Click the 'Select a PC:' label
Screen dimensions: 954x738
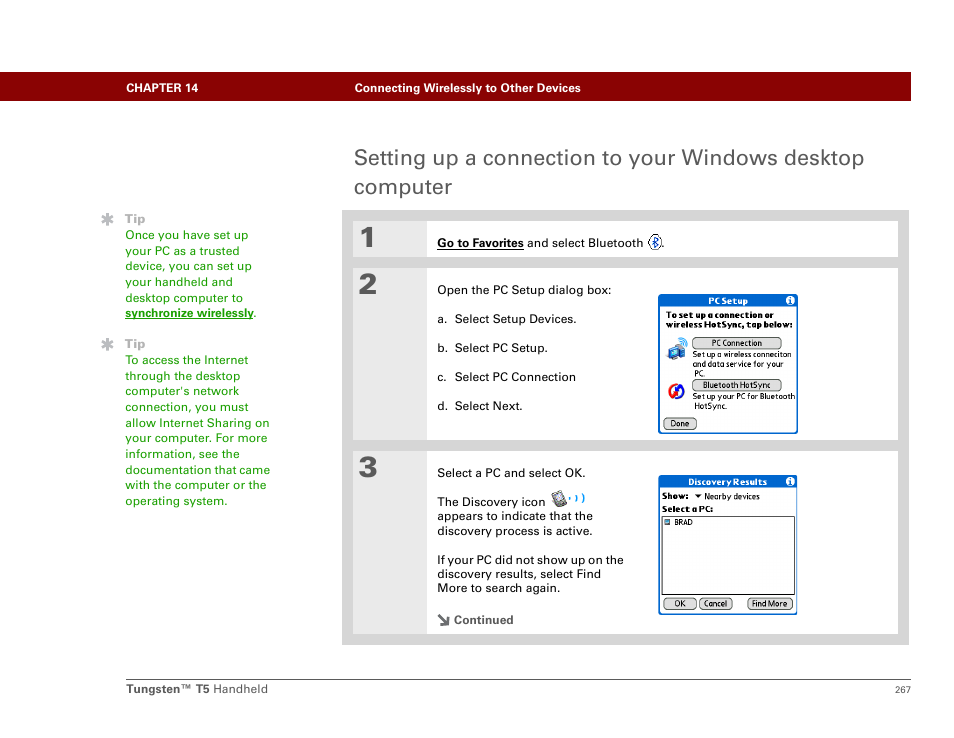pyautogui.click(x=688, y=509)
